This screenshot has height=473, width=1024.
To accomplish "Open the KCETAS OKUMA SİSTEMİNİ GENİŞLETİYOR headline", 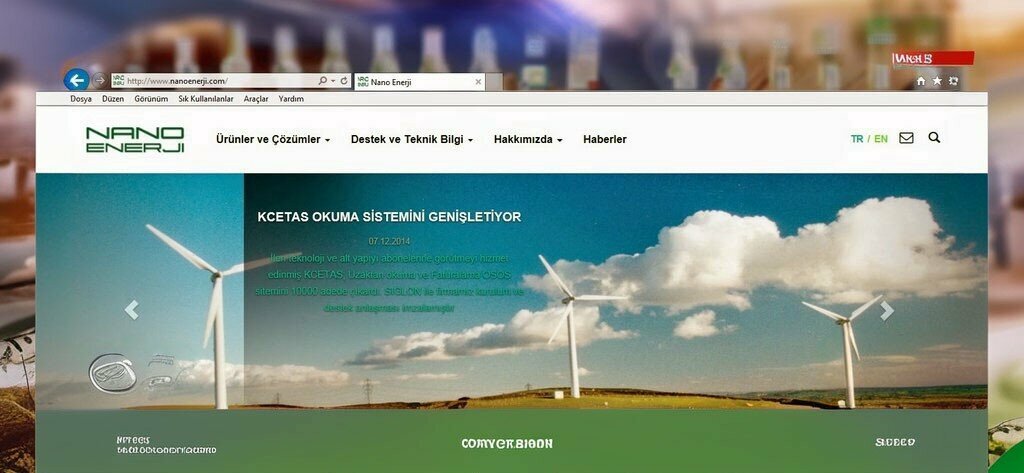I will (x=389, y=217).
